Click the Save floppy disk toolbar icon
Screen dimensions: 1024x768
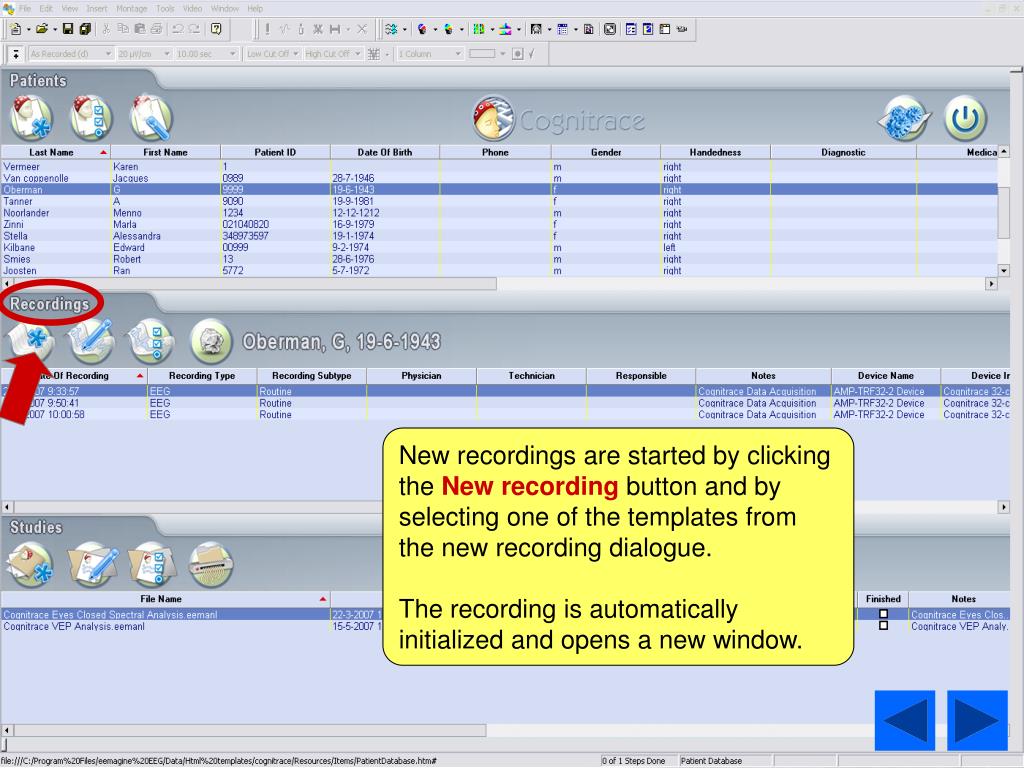(x=68, y=29)
